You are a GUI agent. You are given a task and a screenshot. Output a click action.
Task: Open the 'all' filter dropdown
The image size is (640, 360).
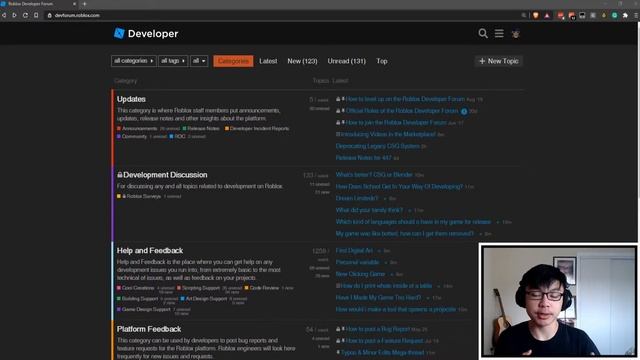pyautogui.click(x=199, y=61)
